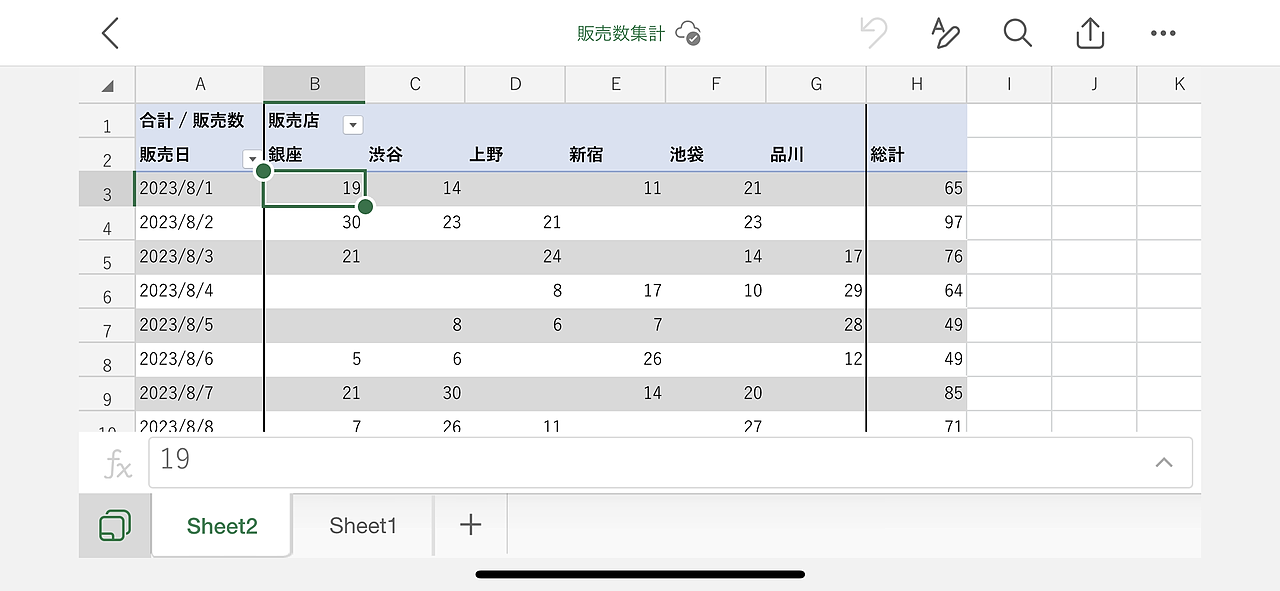Open the text formatting options
This screenshot has height=591, width=1280.
point(945,33)
